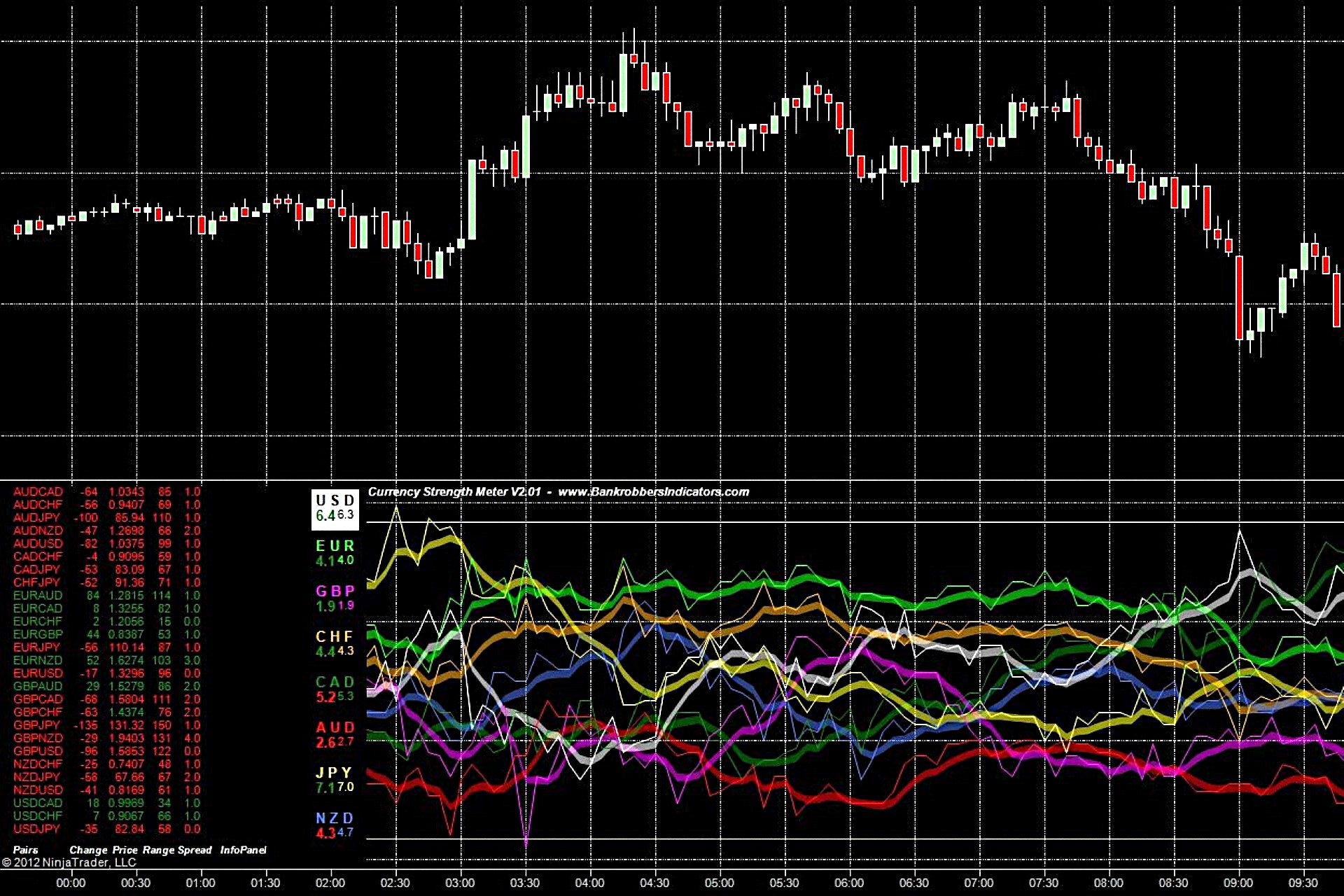Click the GBPJPY pair name
Viewport: 1344px width, 896px height.
point(36,725)
